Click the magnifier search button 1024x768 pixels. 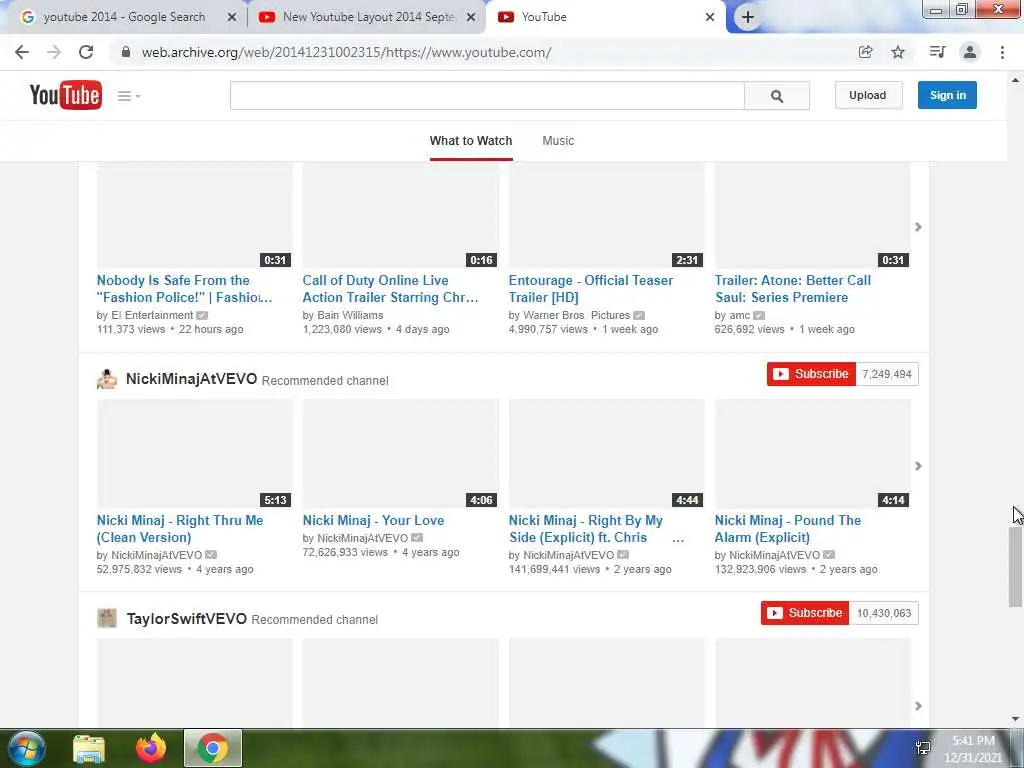click(776, 96)
